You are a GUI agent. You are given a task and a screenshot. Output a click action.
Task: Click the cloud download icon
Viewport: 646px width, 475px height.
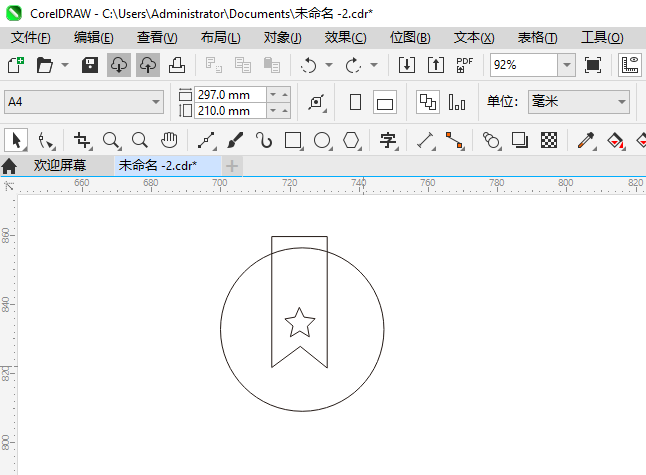coord(119,65)
